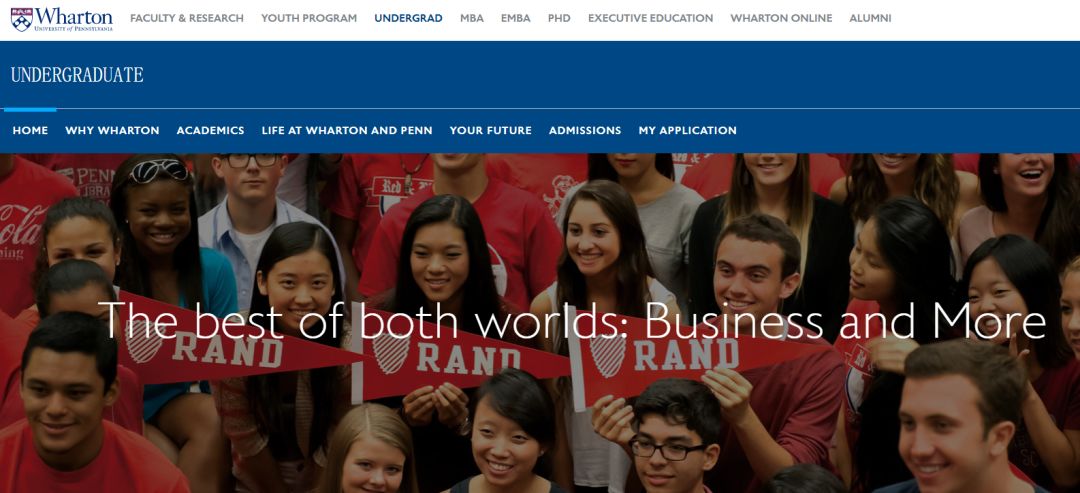Go to My Application
1080x493 pixels.
(687, 130)
